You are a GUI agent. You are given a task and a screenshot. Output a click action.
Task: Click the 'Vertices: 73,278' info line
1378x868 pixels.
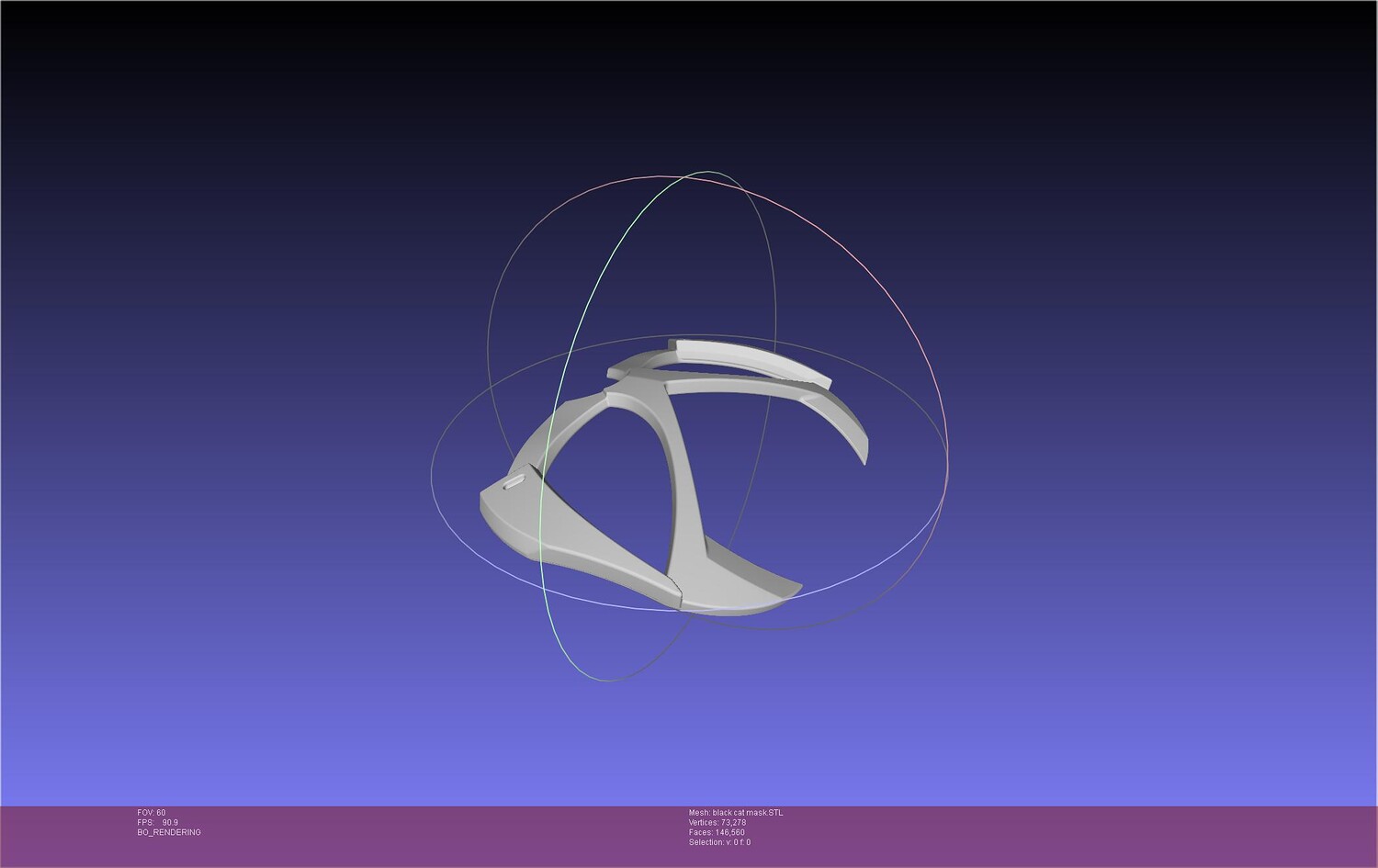[717, 823]
